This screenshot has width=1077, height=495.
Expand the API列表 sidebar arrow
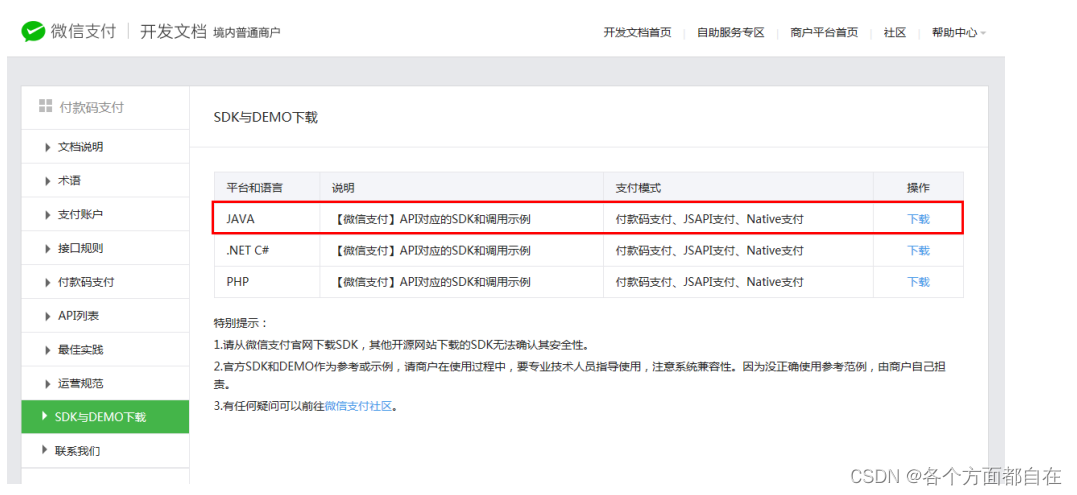click(47, 316)
